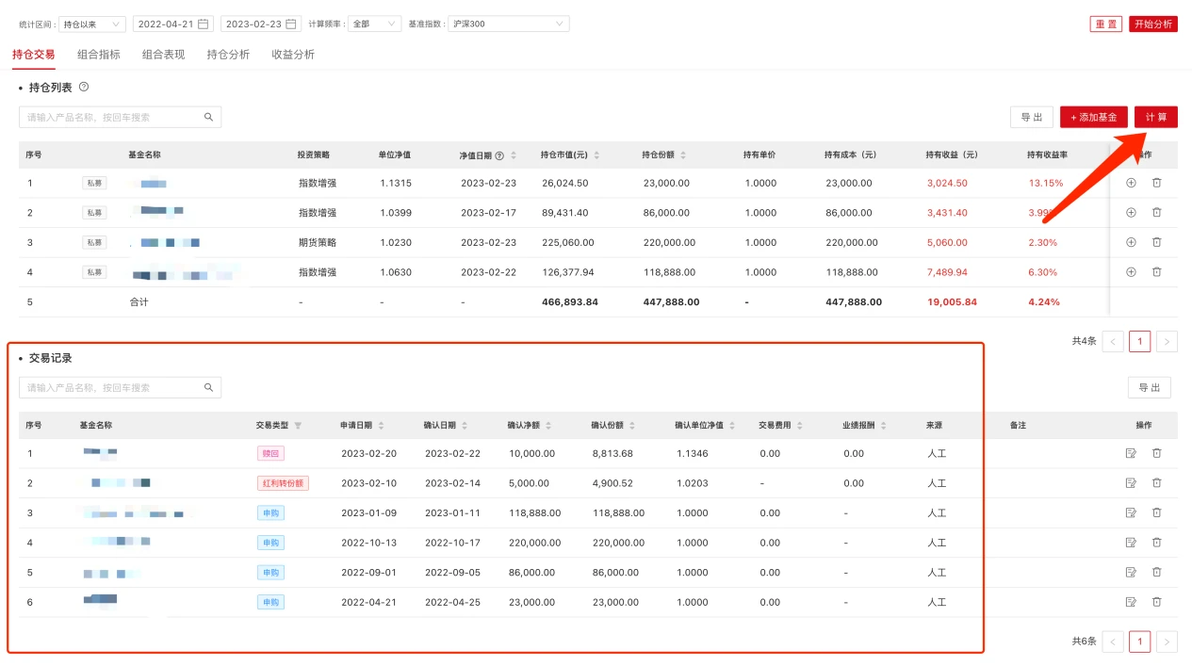Delete the 2022-04-21 transaction record
This screenshot has width=1192, height=666.
click(x=1156, y=602)
